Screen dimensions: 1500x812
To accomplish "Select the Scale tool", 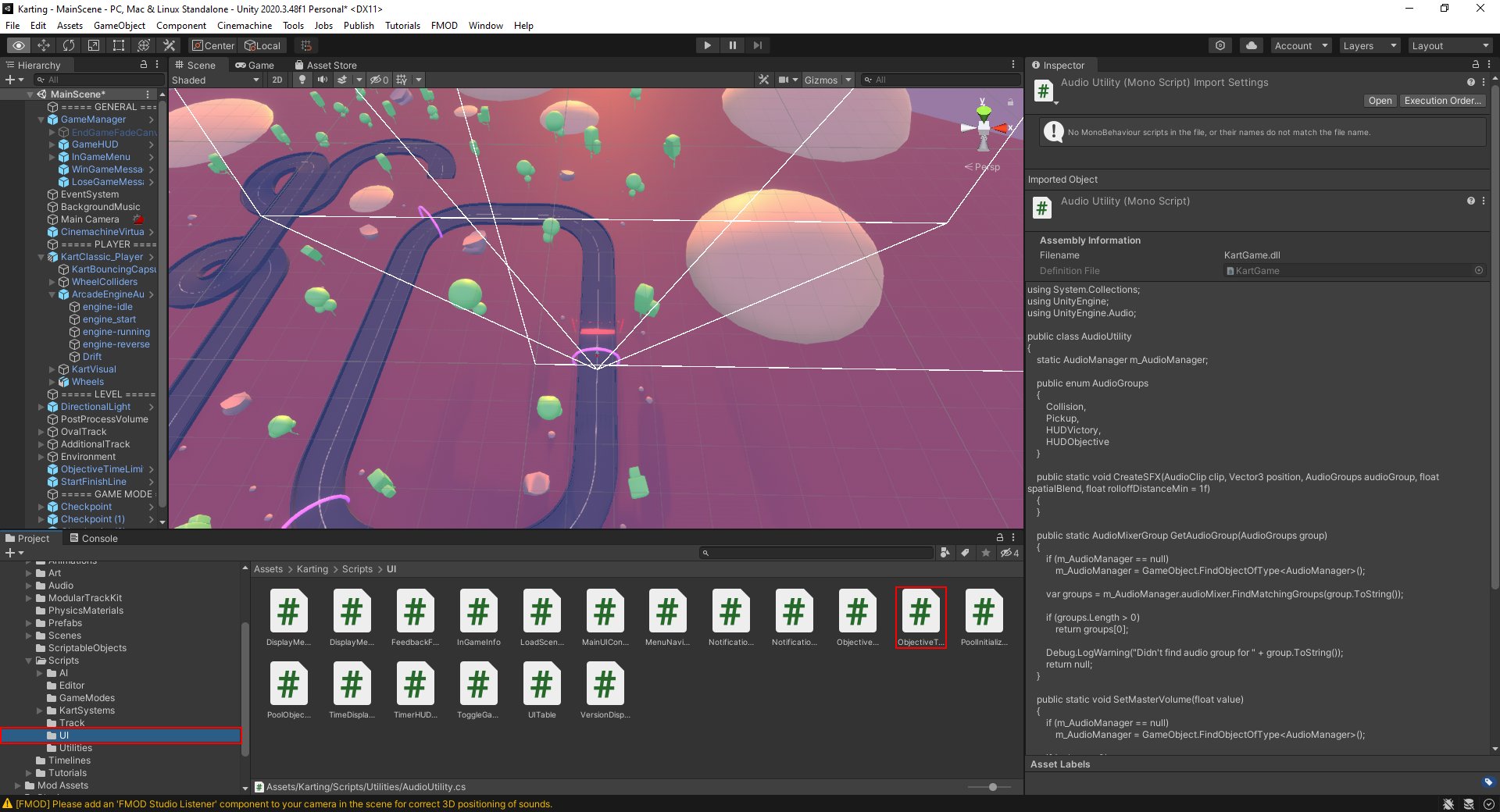I will point(94,45).
